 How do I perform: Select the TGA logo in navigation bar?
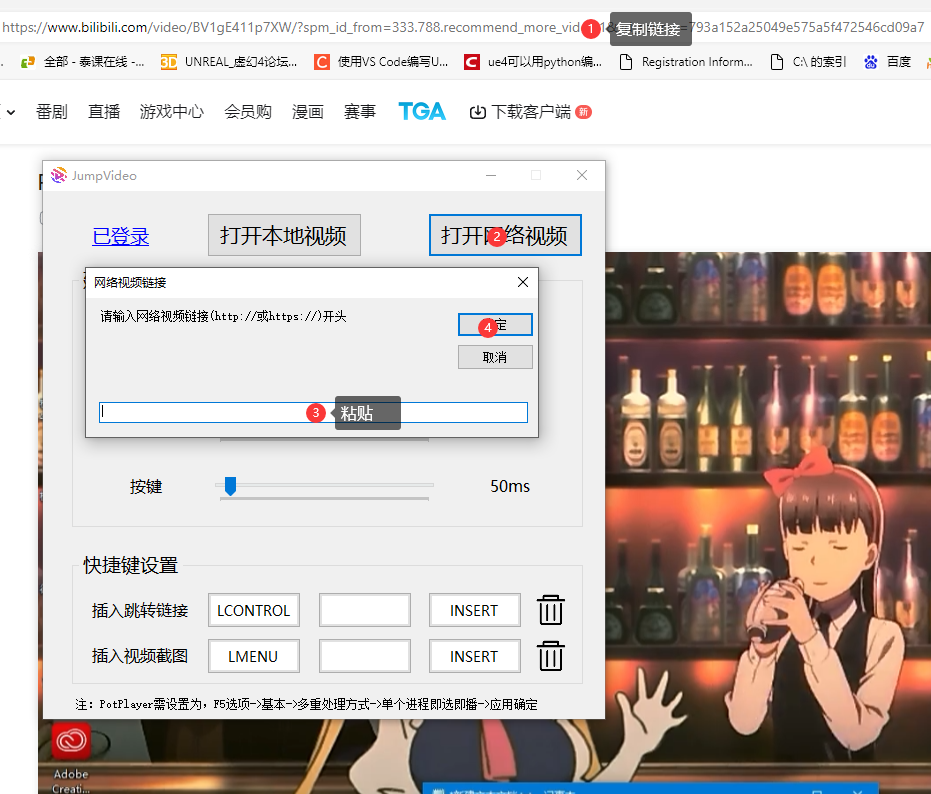click(421, 111)
